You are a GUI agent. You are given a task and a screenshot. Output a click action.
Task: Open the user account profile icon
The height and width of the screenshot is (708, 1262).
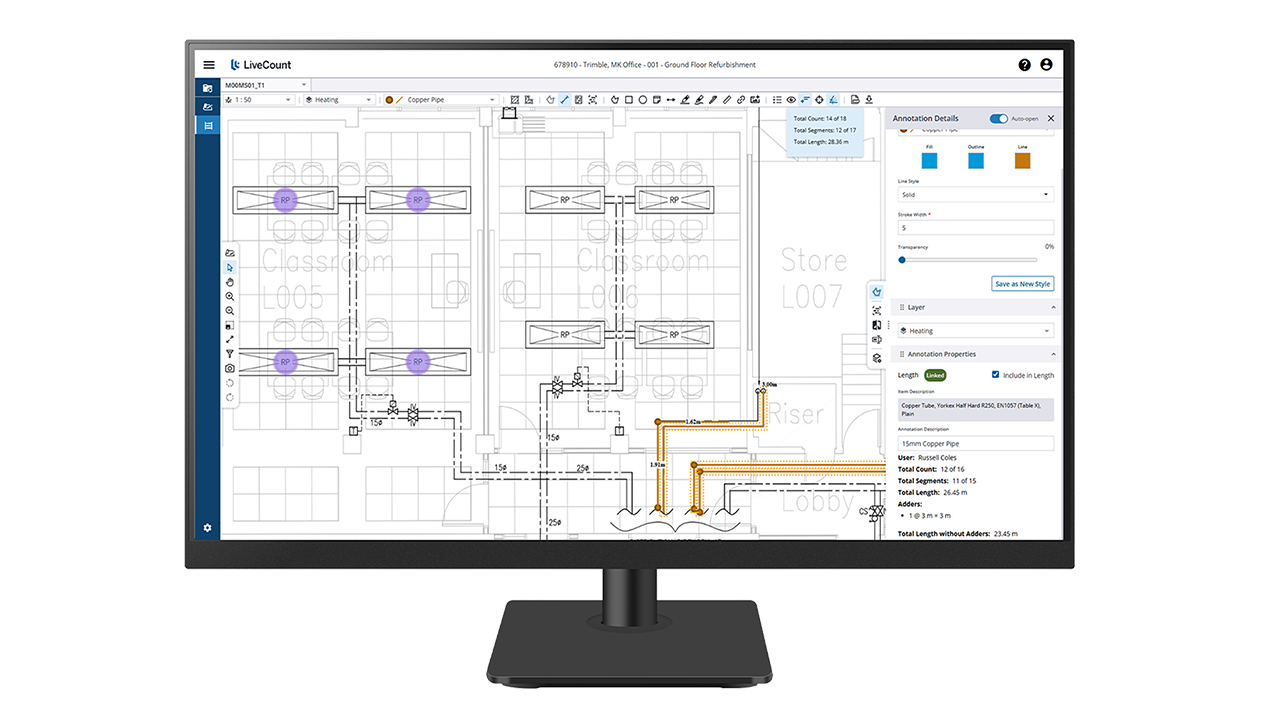(1046, 65)
